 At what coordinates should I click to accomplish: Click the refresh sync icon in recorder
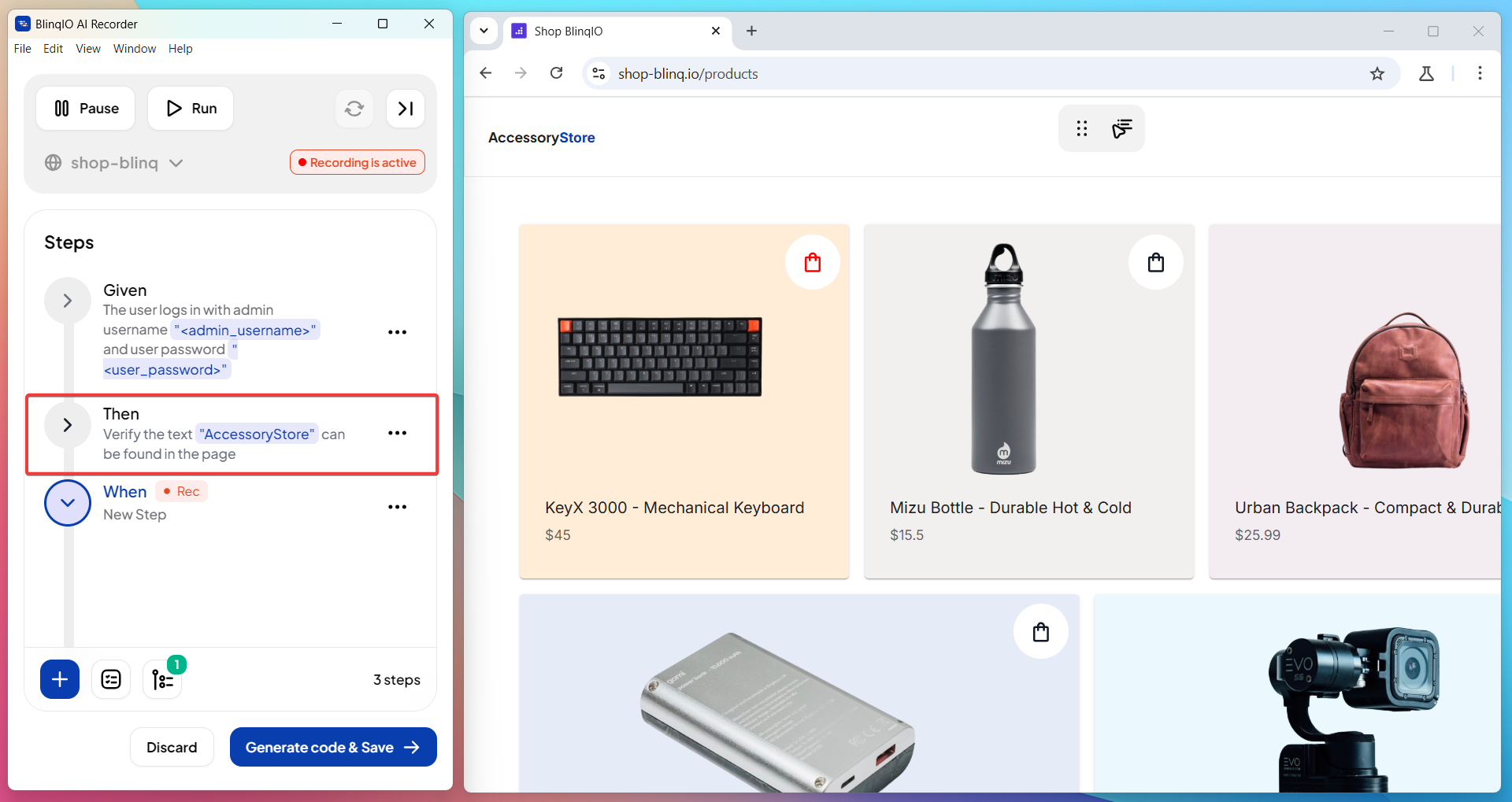point(354,109)
